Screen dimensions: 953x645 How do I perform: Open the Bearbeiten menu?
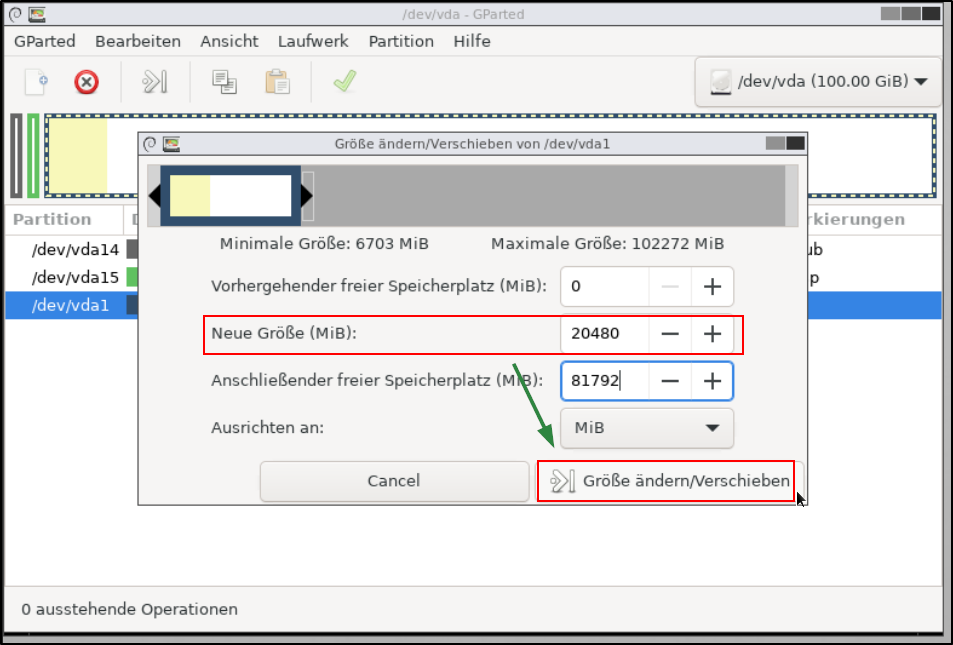(x=137, y=41)
